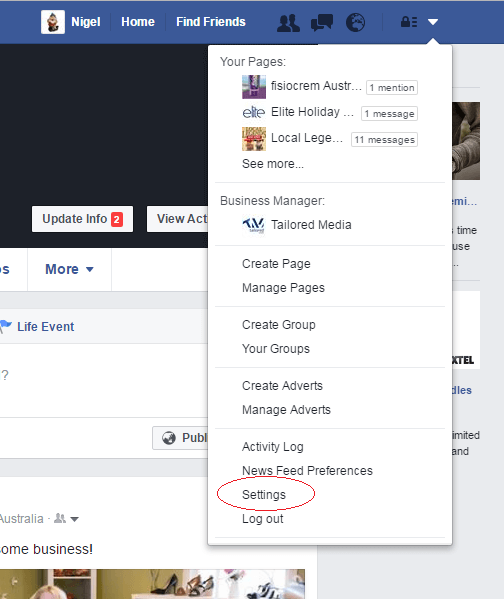Screen dimensions: 504x599
Task: Go to Home in top bar
Action: tap(138, 22)
